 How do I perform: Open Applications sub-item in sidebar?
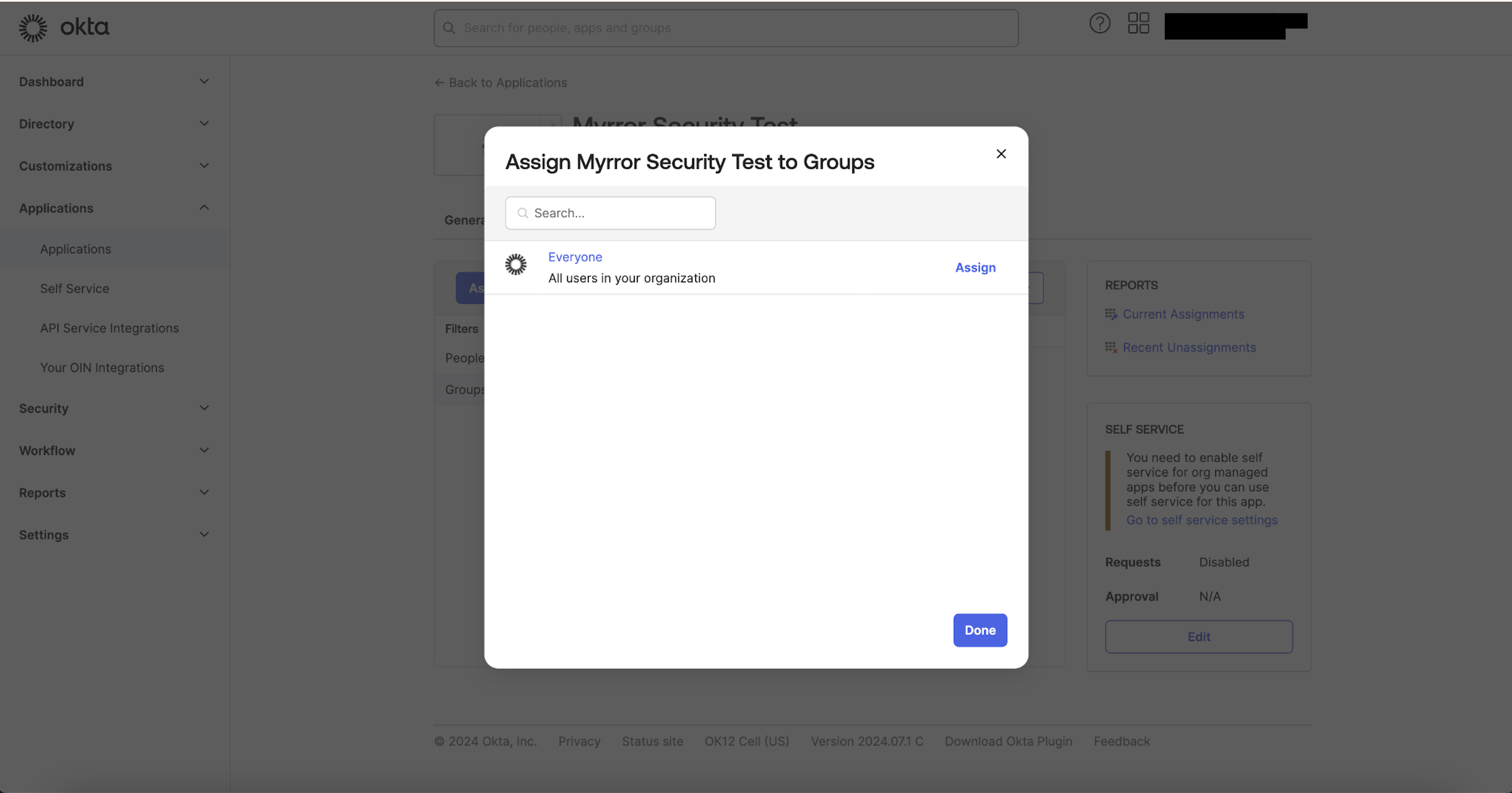point(75,249)
